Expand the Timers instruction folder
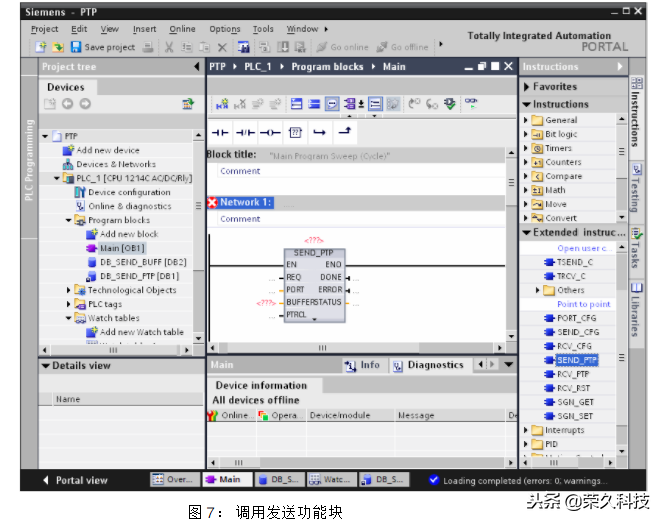664x524 pixels. pyautogui.click(x=526, y=148)
